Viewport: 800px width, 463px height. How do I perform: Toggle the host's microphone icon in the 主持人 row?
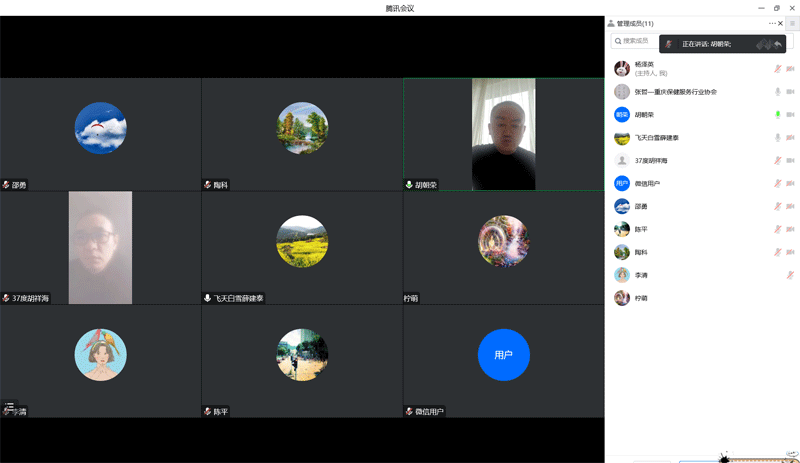pyautogui.click(x=778, y=68)
